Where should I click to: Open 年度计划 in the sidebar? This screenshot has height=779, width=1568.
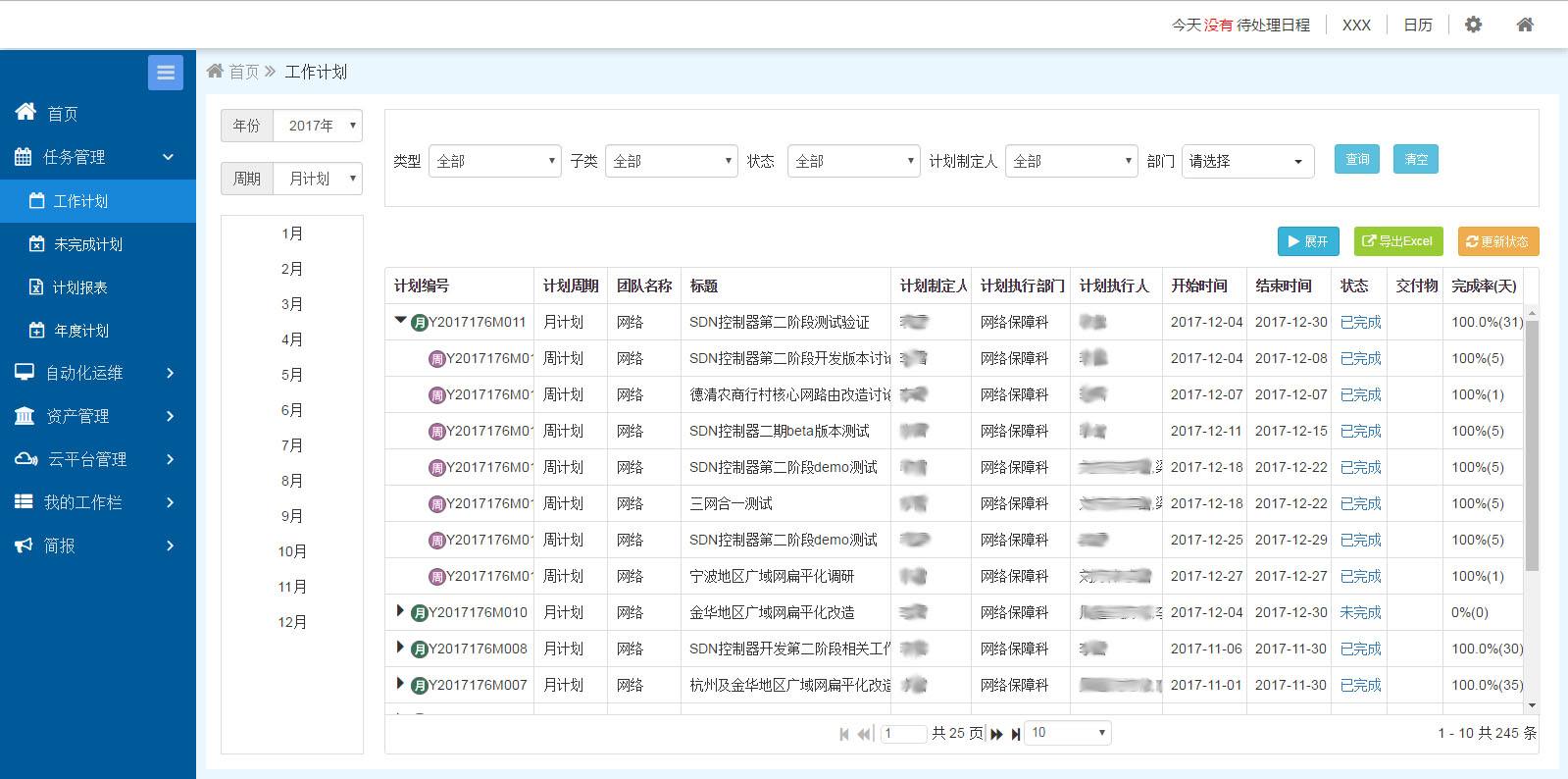[x=98, y=331]
